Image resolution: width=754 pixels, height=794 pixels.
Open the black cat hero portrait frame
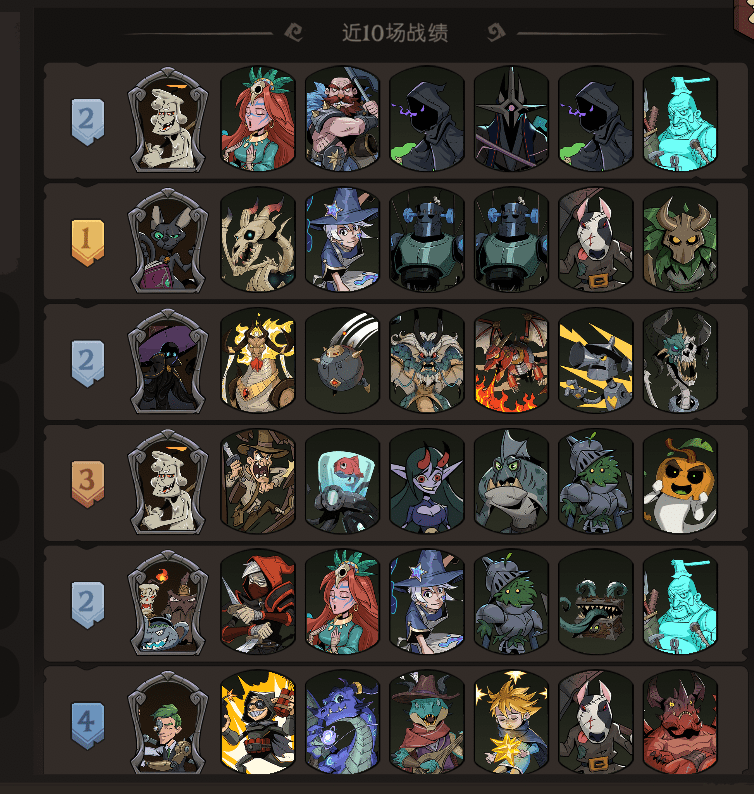(x=168, y=241)
